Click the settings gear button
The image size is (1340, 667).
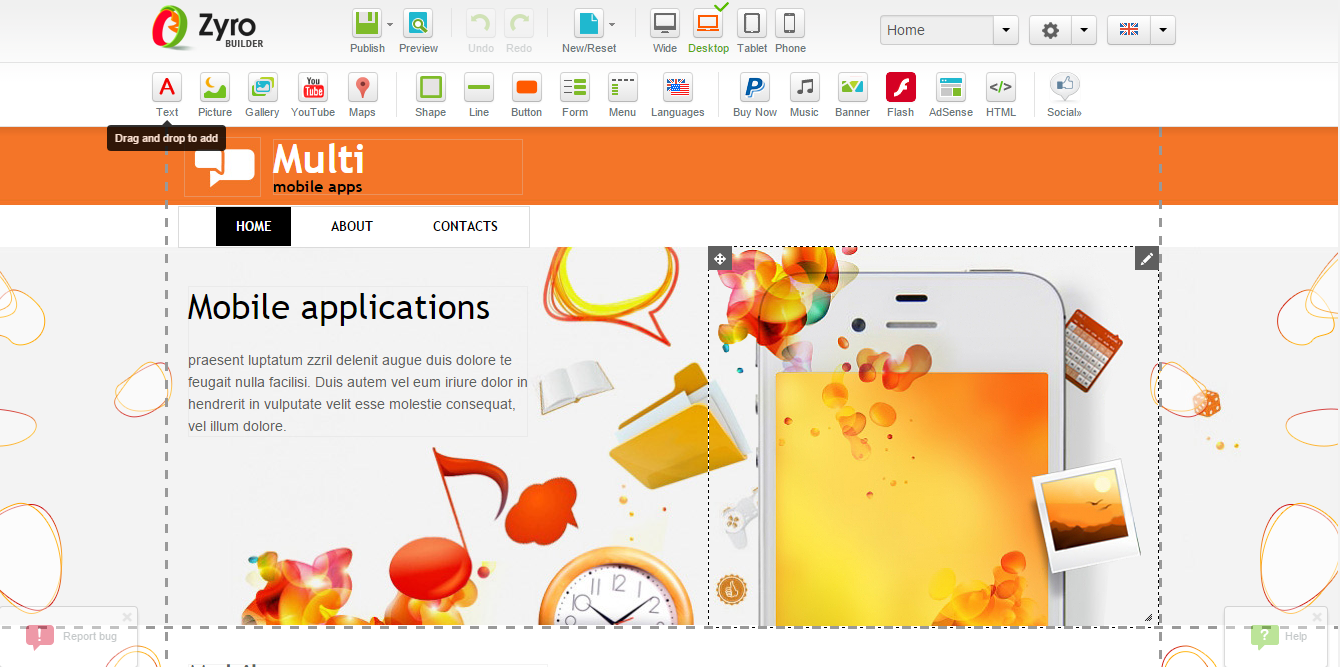click(1050, 30)
